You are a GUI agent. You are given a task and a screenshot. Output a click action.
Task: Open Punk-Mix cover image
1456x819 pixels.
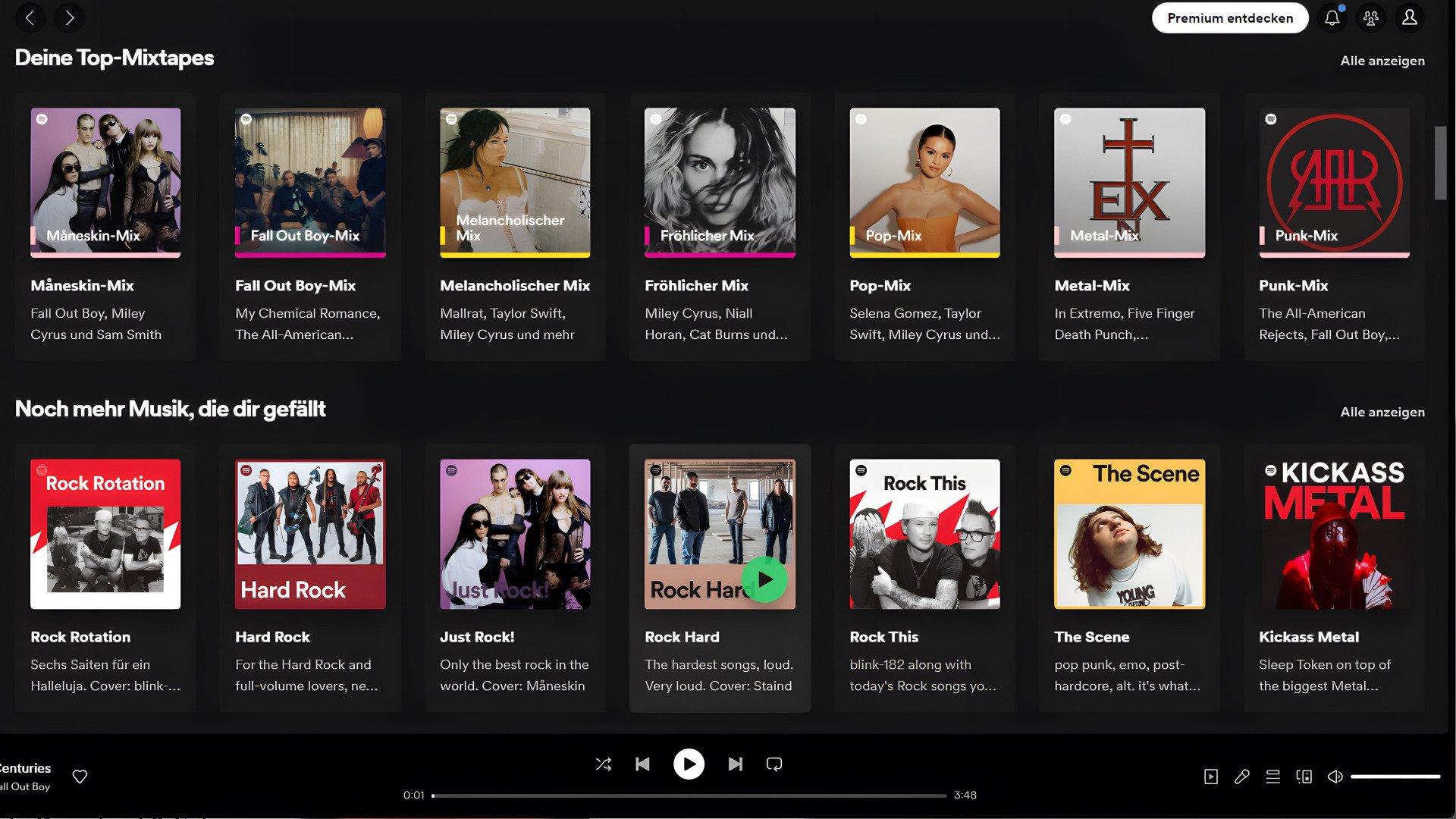(1334, 183)
